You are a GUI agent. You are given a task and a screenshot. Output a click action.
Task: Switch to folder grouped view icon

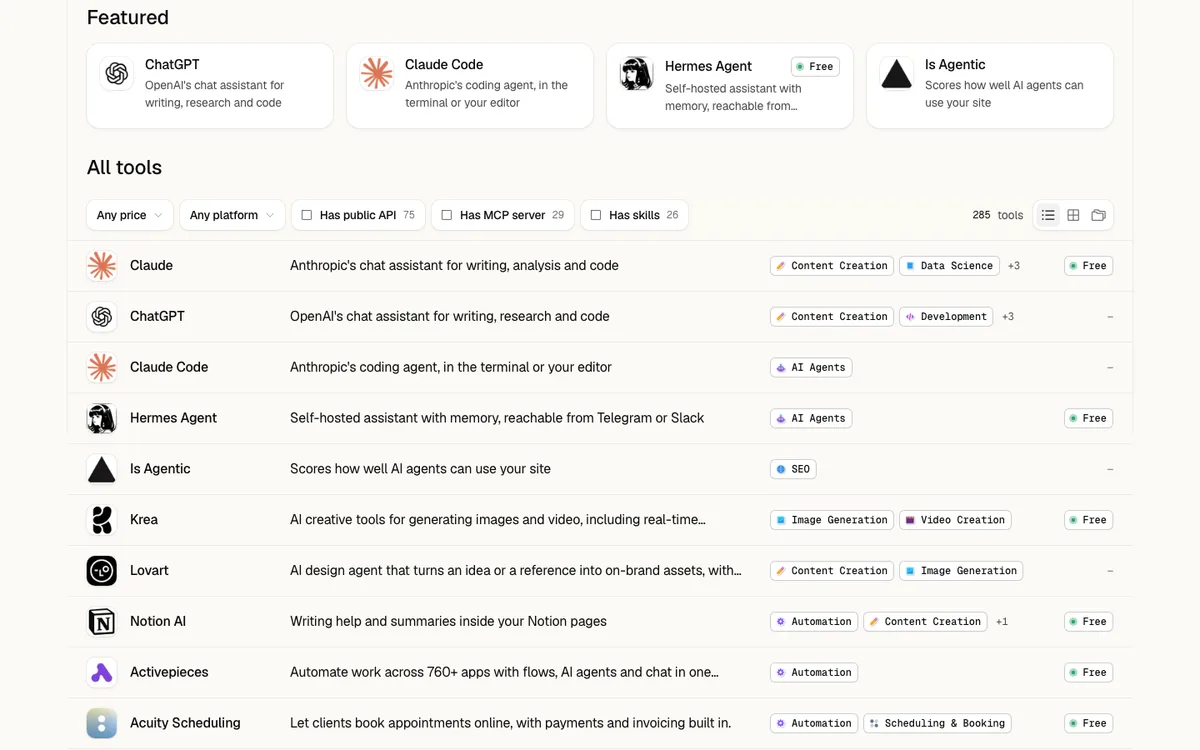(x=1098, y=215)
